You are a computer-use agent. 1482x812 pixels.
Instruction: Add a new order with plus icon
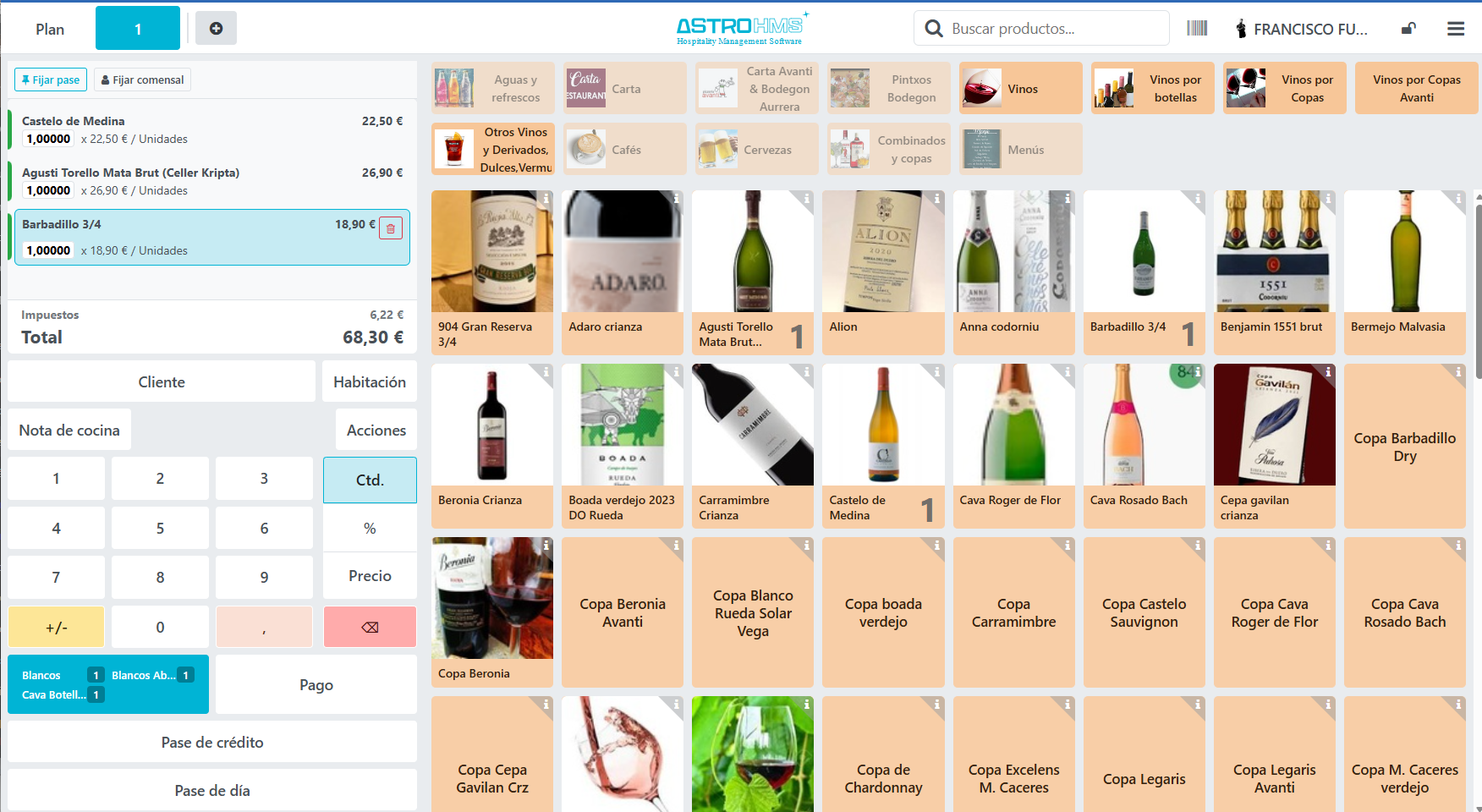pos(216,29)
